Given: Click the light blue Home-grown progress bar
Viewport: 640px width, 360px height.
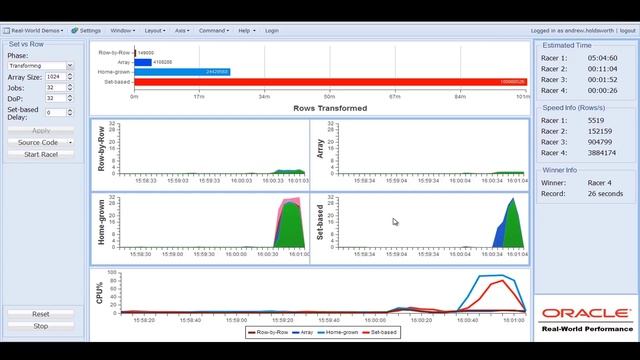Looking at the screenshot, I should (x=182, y=72).
